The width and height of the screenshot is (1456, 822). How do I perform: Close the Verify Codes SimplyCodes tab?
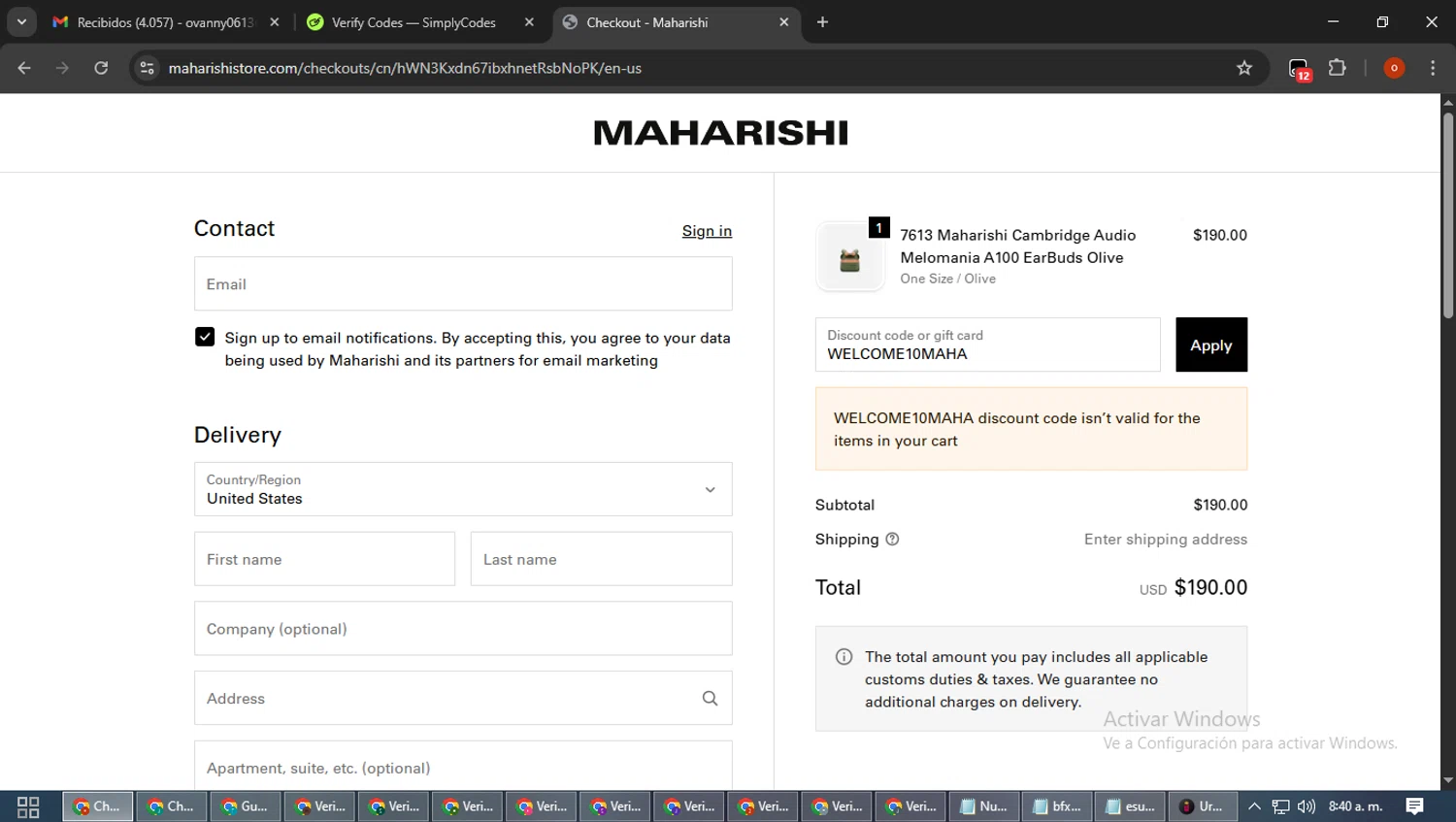pos(529,22)
